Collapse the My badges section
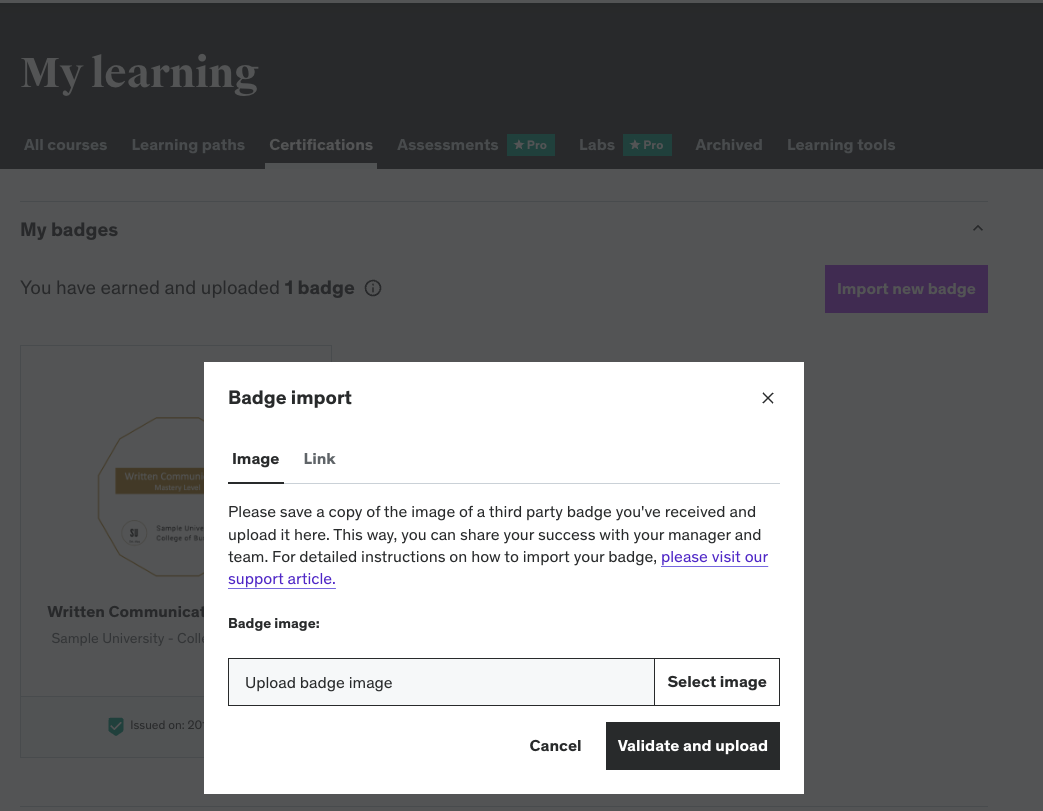 coord(977,229)
